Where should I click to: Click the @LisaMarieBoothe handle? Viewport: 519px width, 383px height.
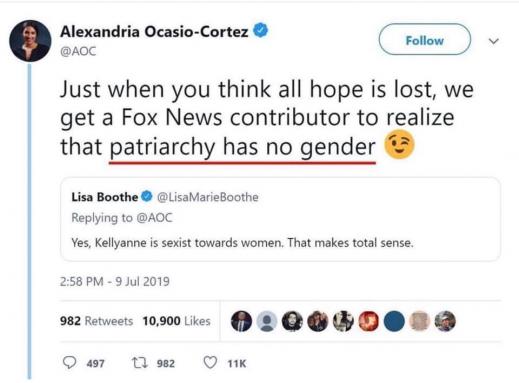(208, 197)
